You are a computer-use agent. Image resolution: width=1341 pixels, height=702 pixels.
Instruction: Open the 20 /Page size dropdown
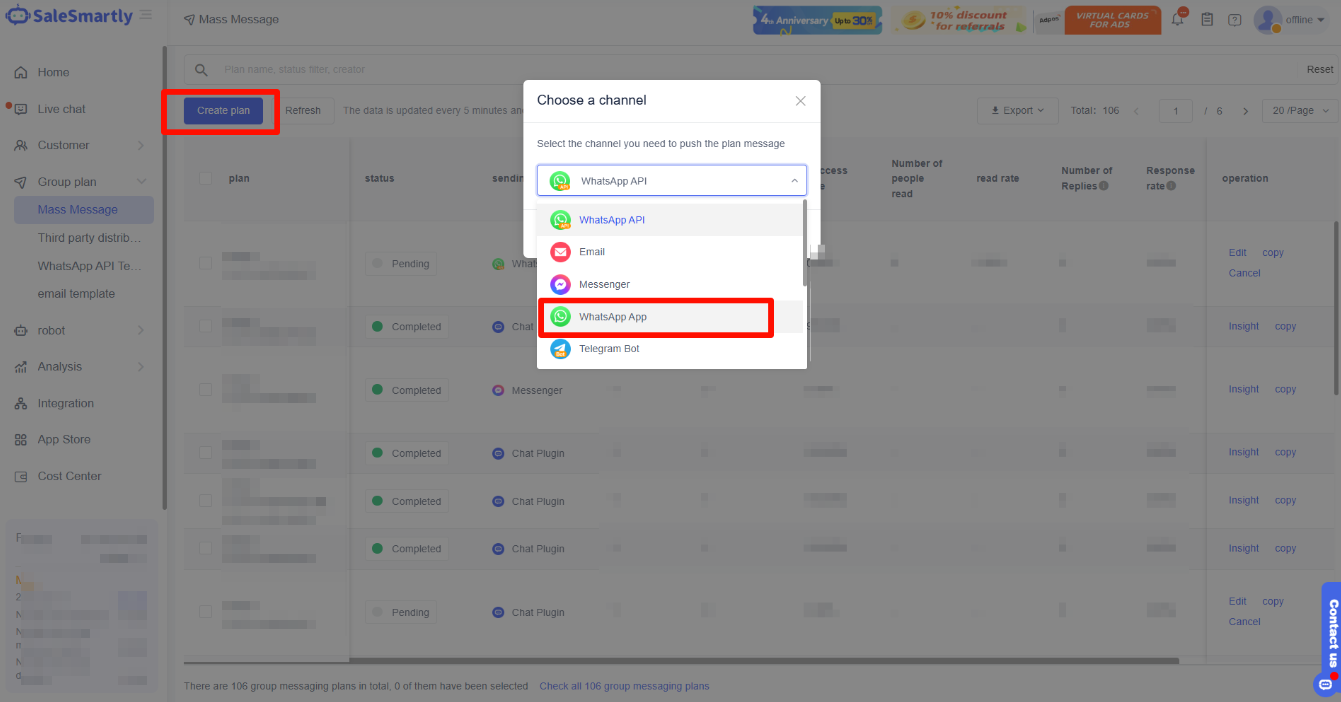point(1299,110)
